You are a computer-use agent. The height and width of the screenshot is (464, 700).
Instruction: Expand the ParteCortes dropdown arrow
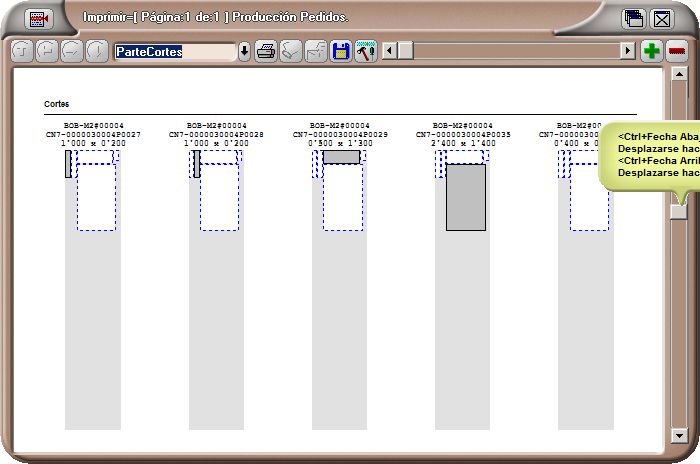tap(245, 51)
